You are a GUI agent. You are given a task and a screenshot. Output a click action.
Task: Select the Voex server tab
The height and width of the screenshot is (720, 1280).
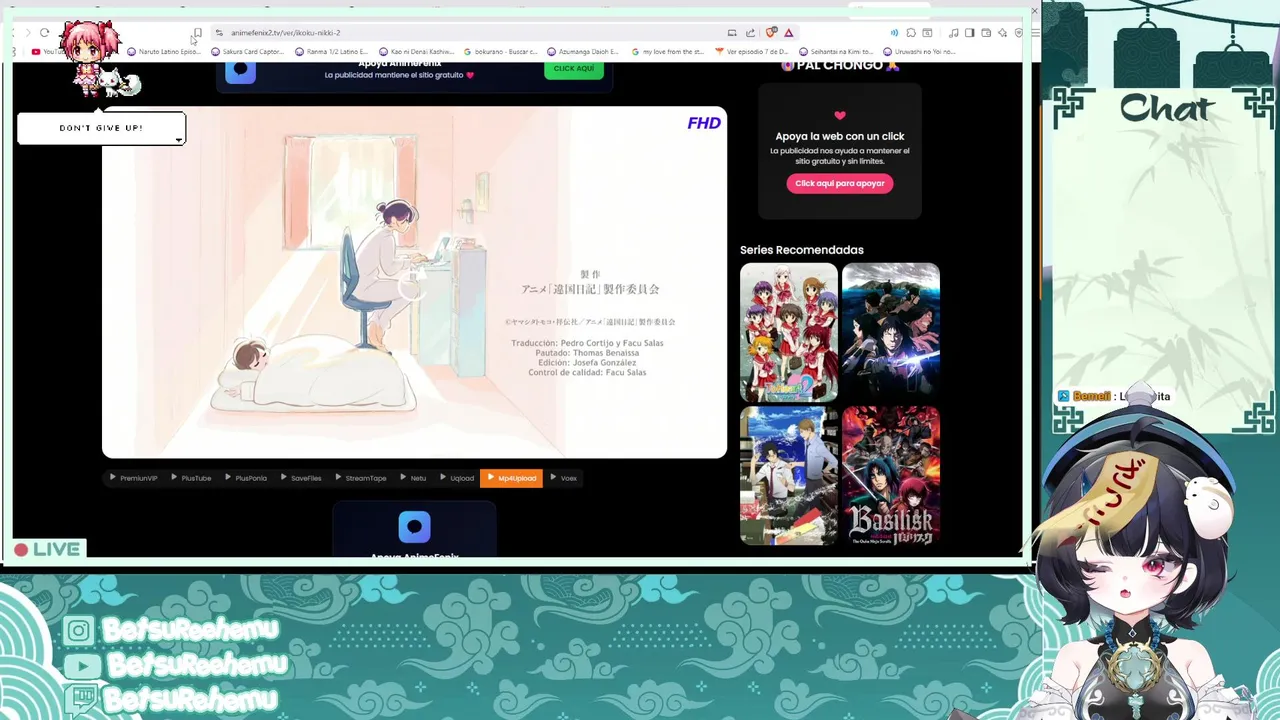click(563, 478)
